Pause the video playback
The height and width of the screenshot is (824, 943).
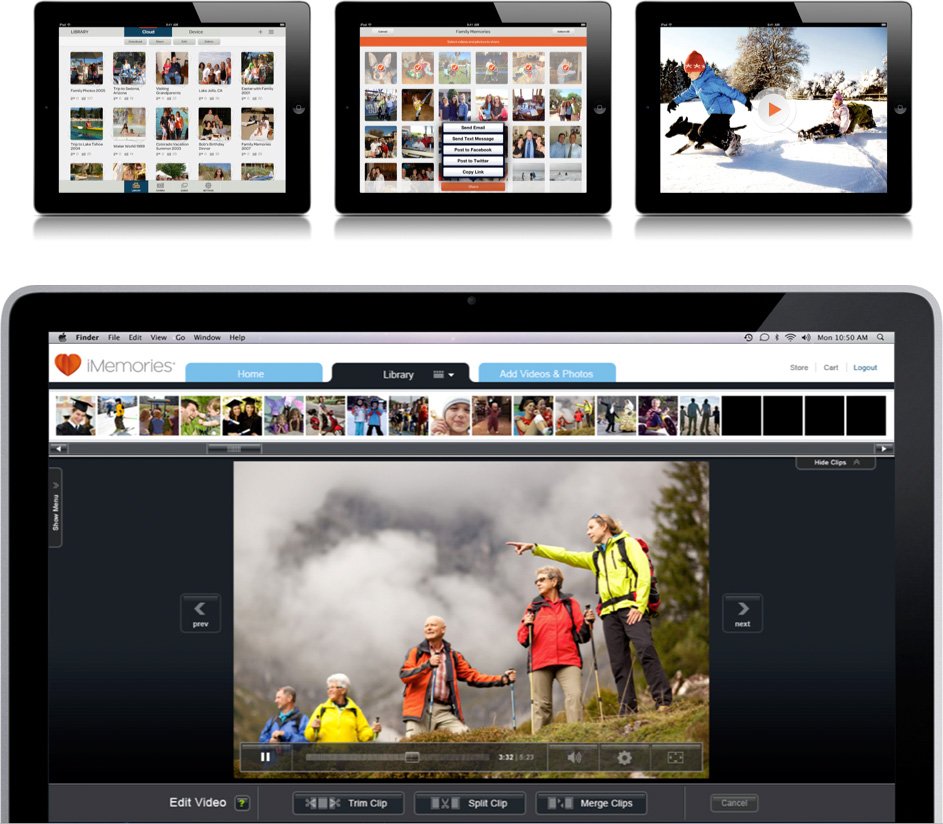point(265,757)
